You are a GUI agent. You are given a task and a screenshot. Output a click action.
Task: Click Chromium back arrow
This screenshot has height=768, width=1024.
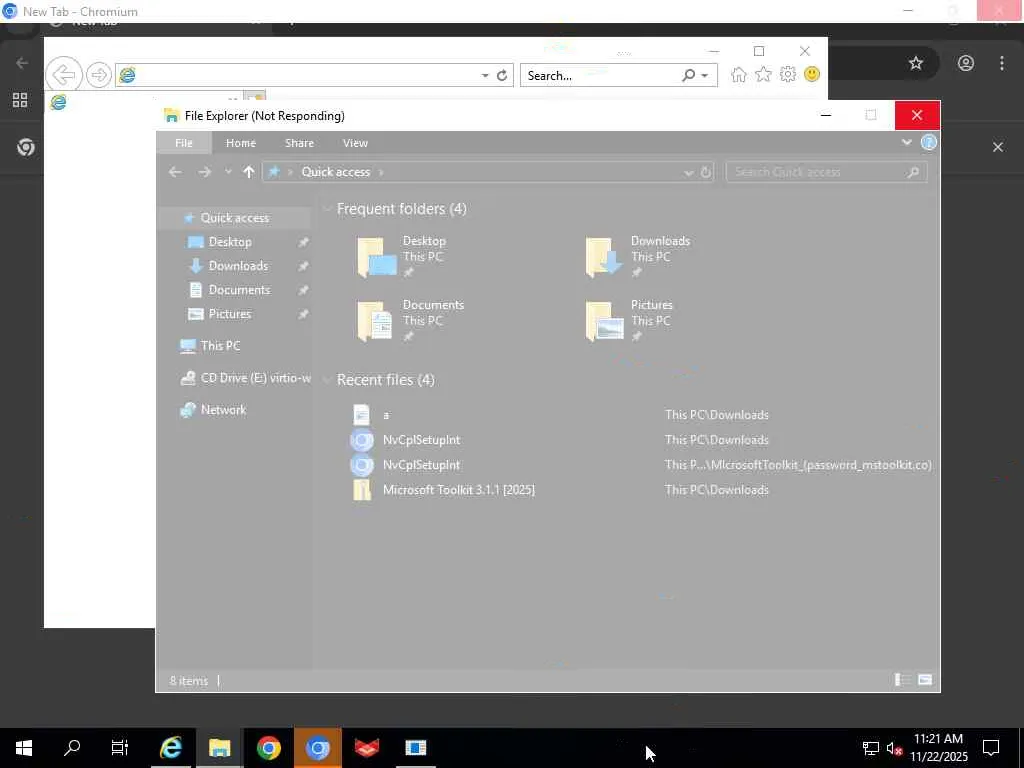(x=22, y=63)
